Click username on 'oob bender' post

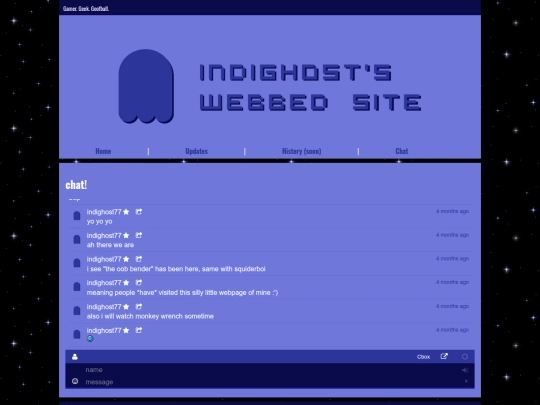pos(104,259)
